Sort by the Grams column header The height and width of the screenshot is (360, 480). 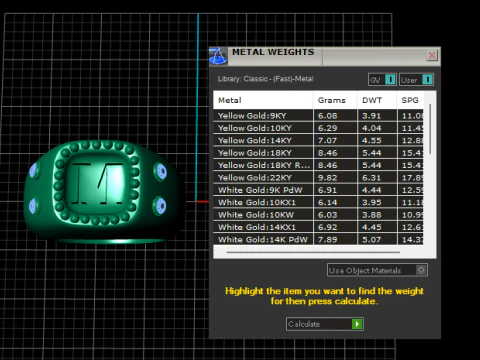pos(335,100)
